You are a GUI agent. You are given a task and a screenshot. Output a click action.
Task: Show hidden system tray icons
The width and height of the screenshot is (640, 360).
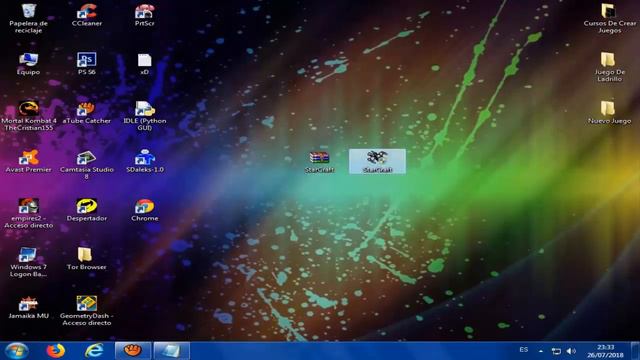point(541,351)
